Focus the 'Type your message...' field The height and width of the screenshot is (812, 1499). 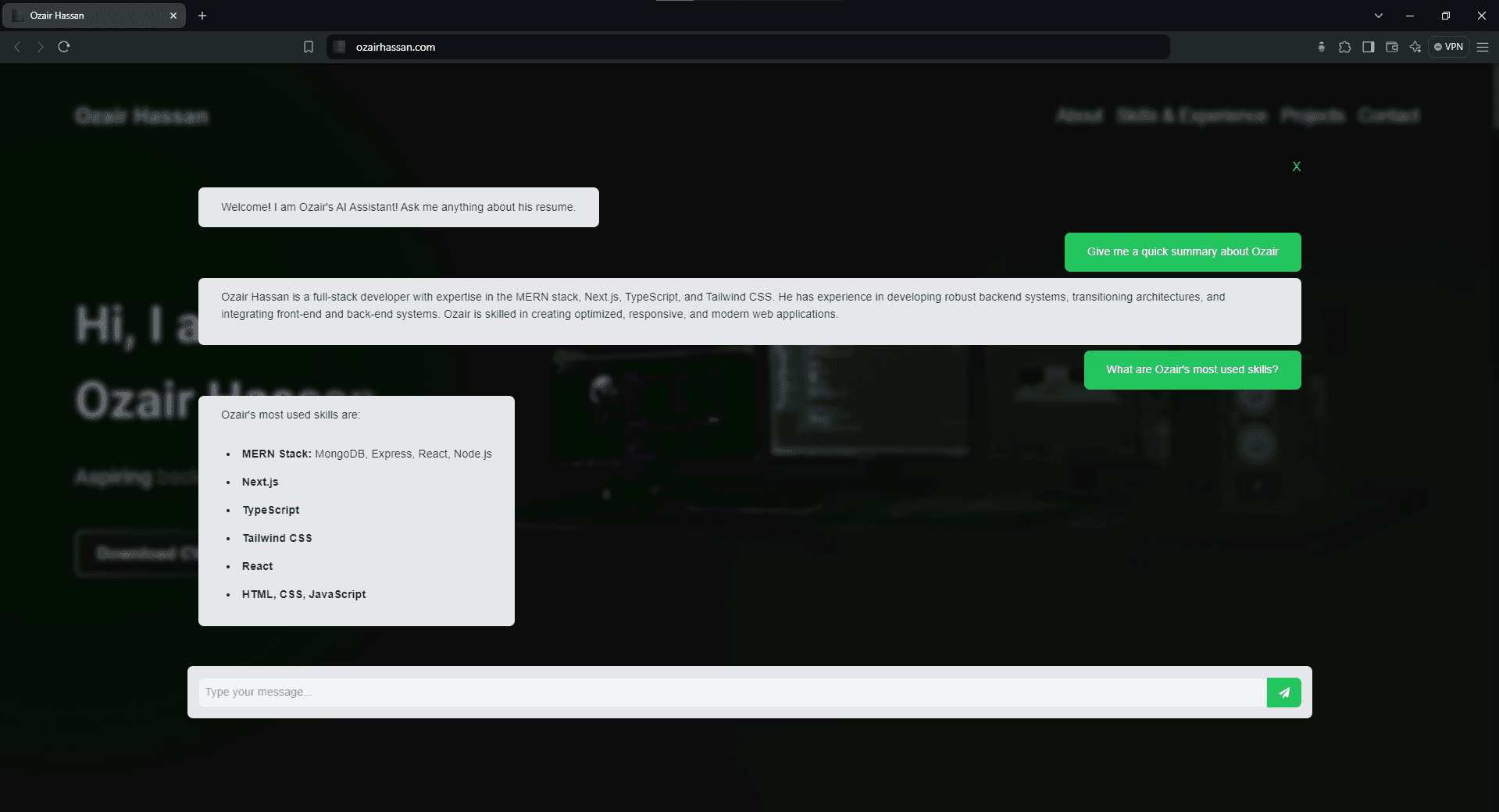pos(731,693)
